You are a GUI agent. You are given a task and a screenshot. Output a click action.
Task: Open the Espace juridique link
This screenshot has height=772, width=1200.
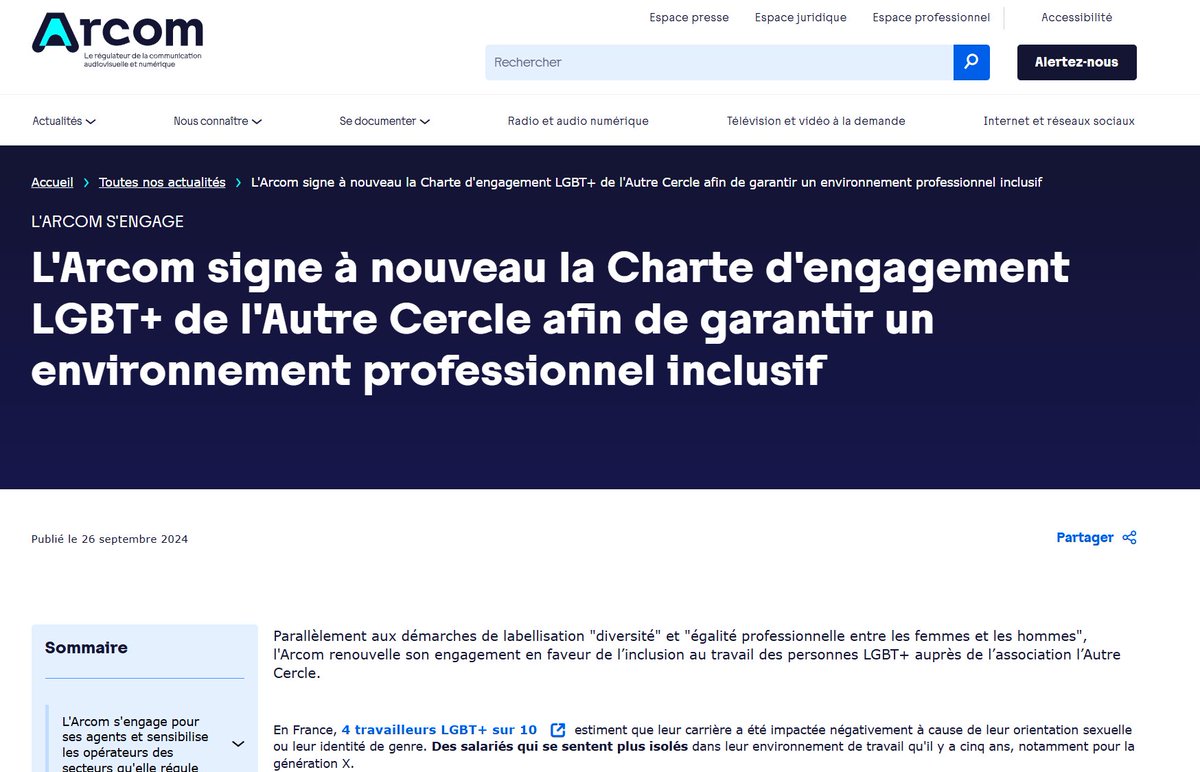point(800,17)
